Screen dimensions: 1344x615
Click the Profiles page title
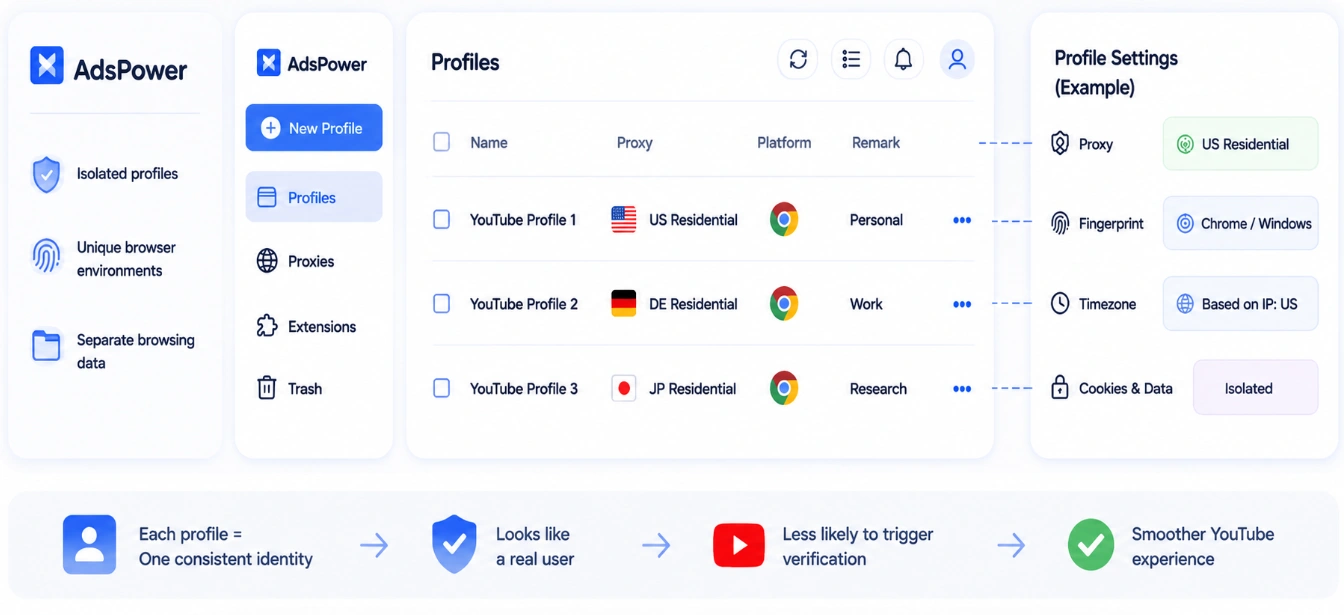point(465,62)
